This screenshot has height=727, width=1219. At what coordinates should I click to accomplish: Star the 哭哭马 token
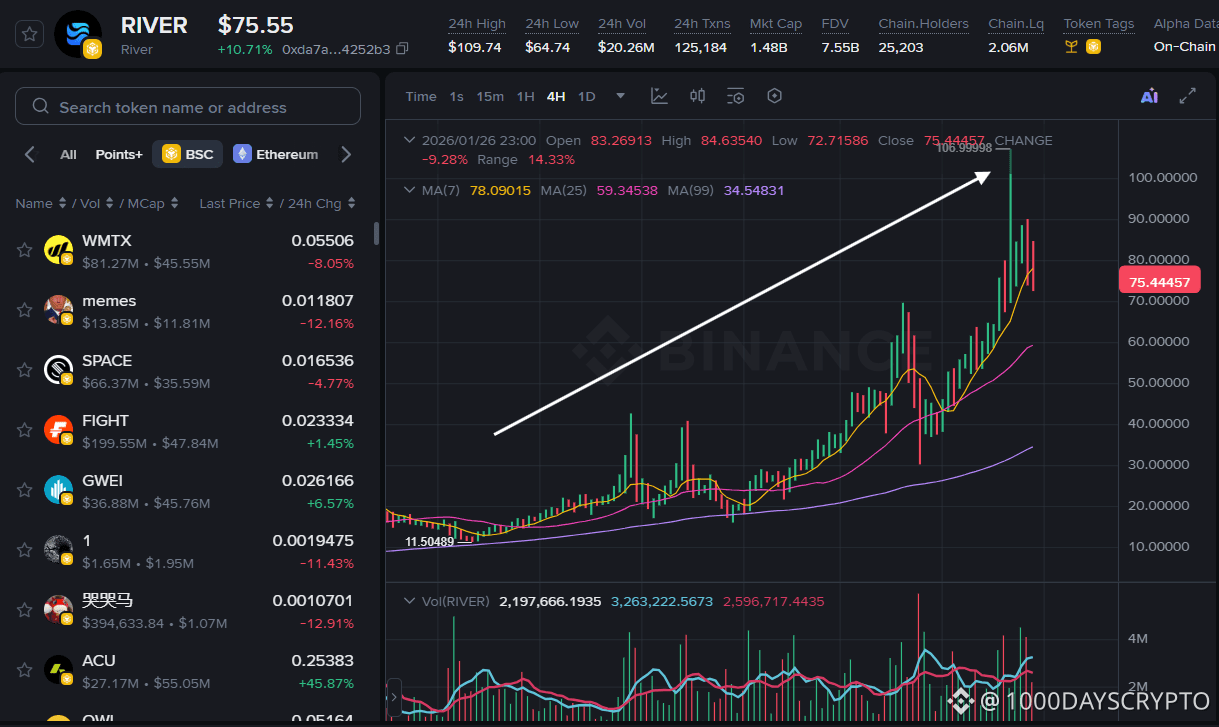(24, 610)
